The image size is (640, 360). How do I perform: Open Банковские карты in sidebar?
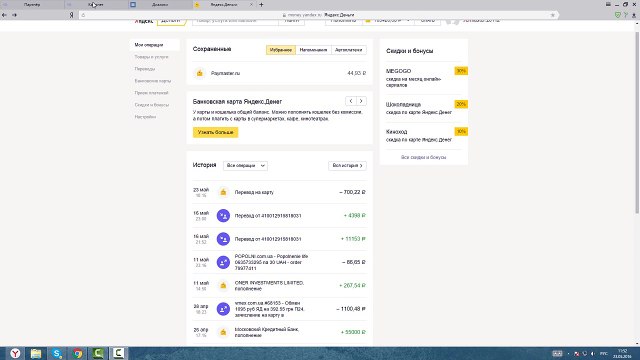coord(153,81)
